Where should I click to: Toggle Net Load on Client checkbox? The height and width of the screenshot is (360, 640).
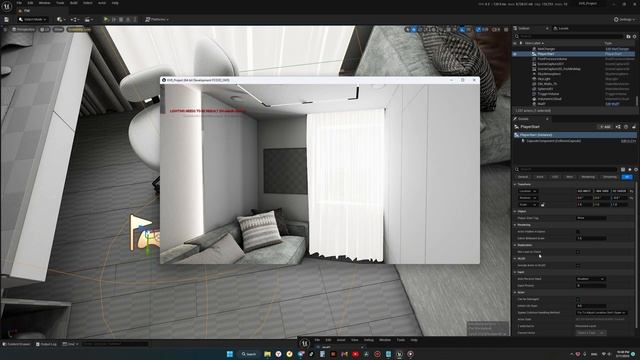pos(578,252)
